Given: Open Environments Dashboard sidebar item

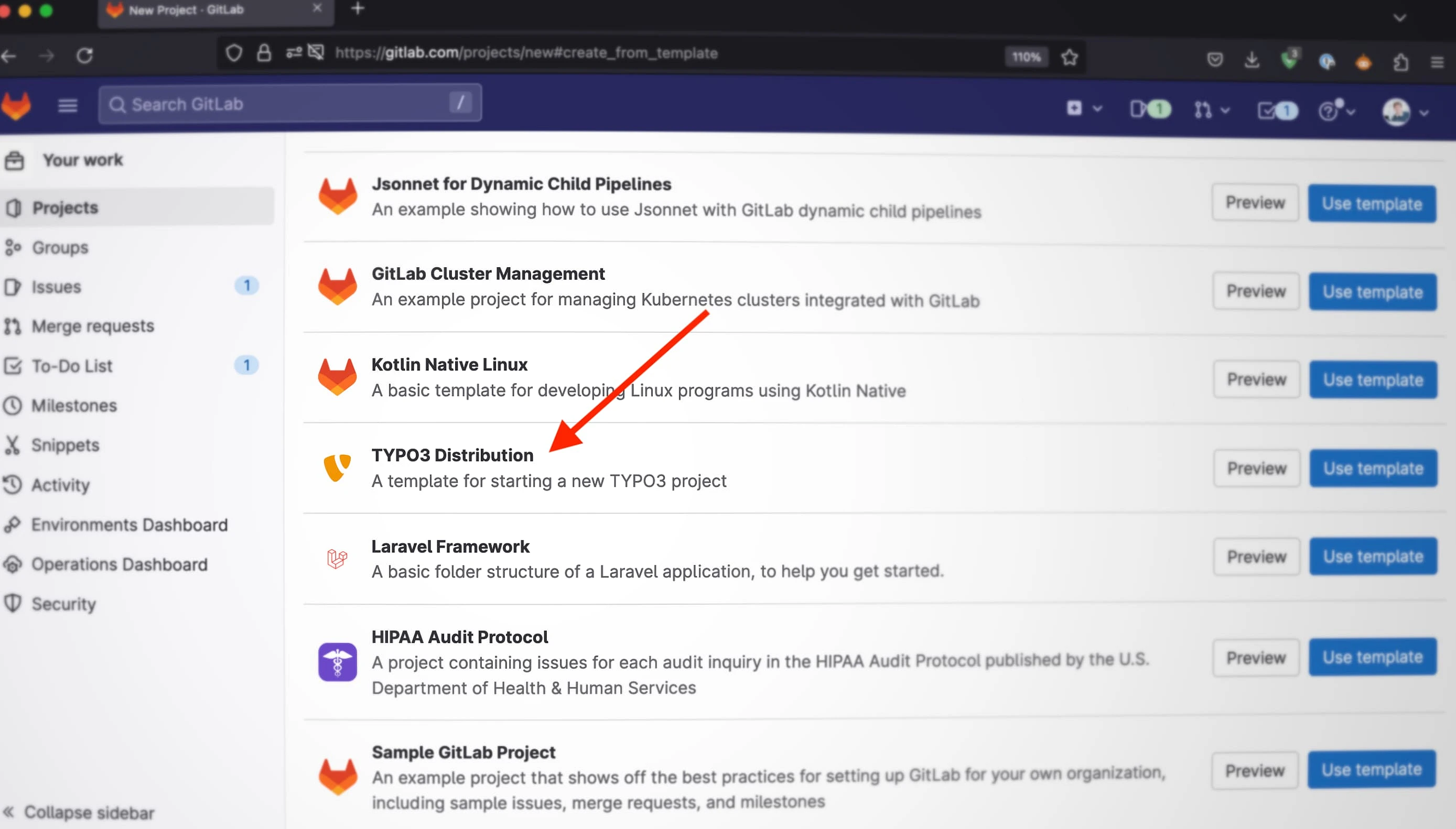Looking at the screenshot, I should click(x=130, y=525).
